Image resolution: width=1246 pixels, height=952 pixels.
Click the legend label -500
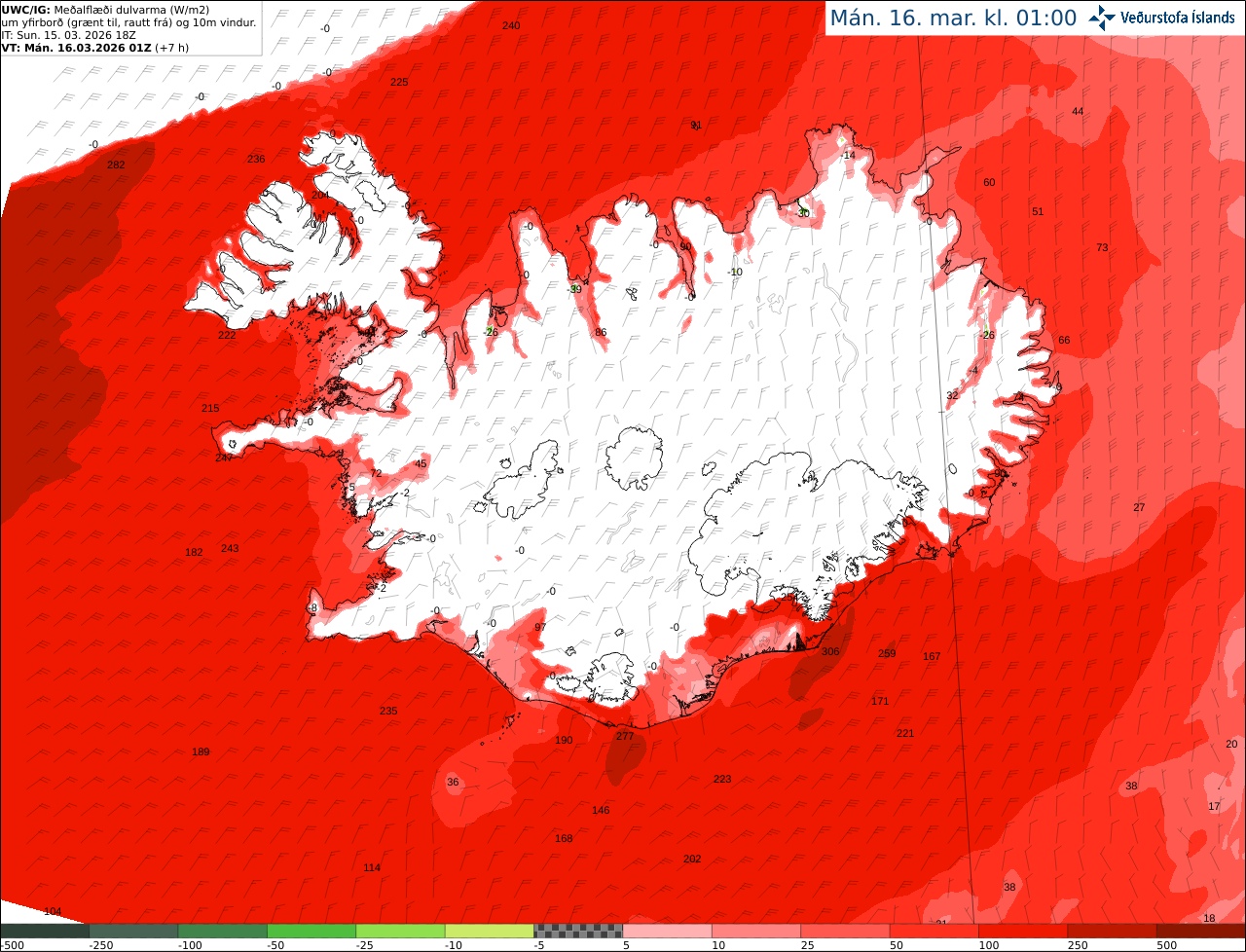pos(12,945)
